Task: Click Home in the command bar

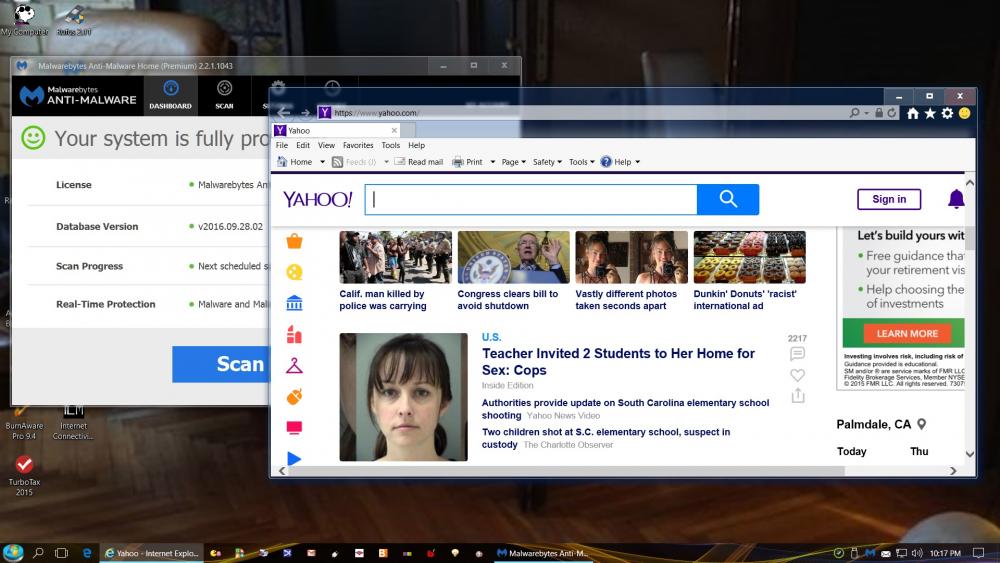Action: pos(295,162)
